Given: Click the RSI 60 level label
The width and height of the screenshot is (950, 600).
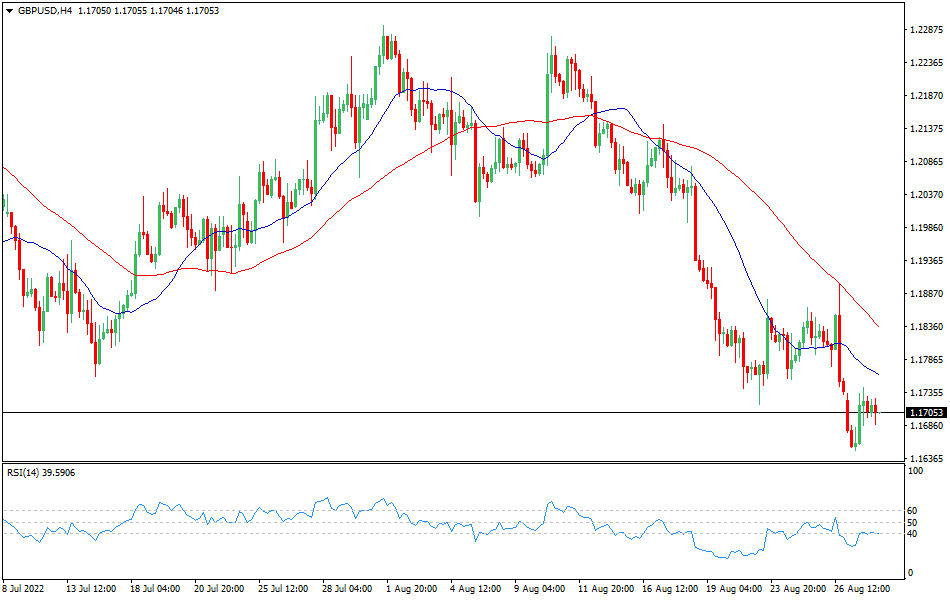Looking at the screenshot, I should (911, 511).
